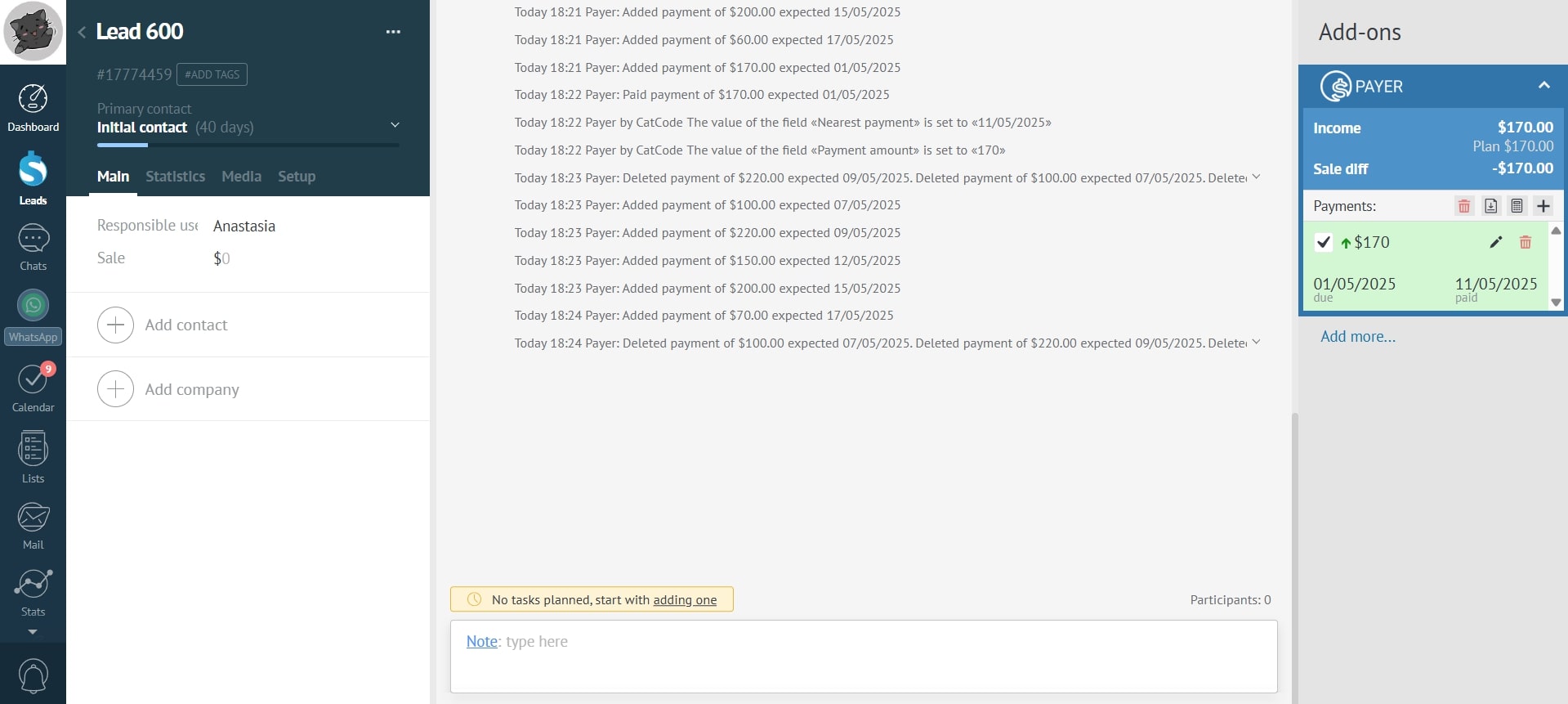This screenshot has width=1568, height=704.
Task: Click the pencil icon to edit $170 payment
Action: tap(1495, 242)
